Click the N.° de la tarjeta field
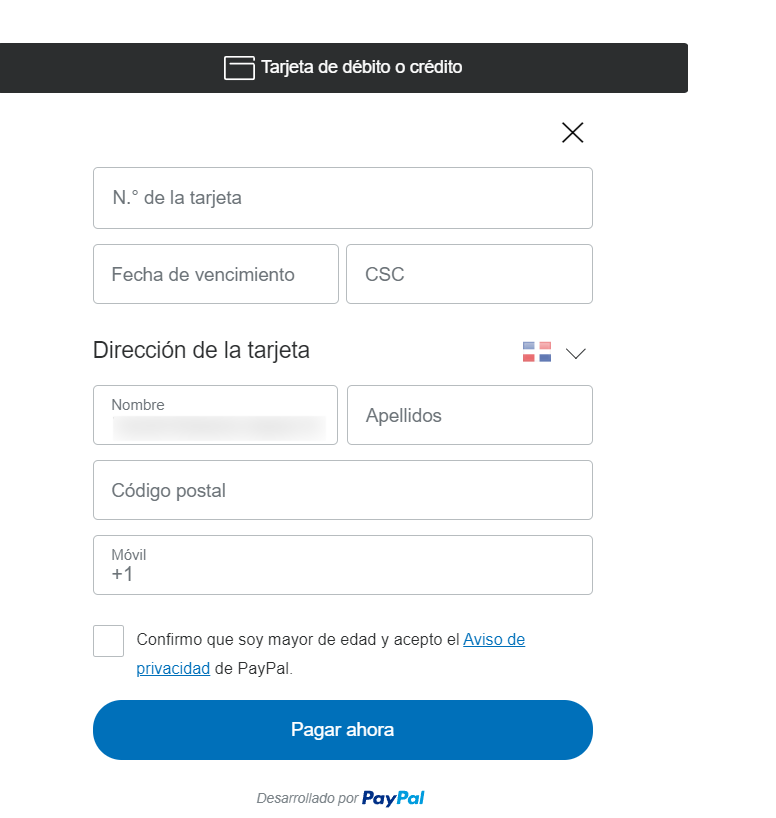 click(343, 198)
